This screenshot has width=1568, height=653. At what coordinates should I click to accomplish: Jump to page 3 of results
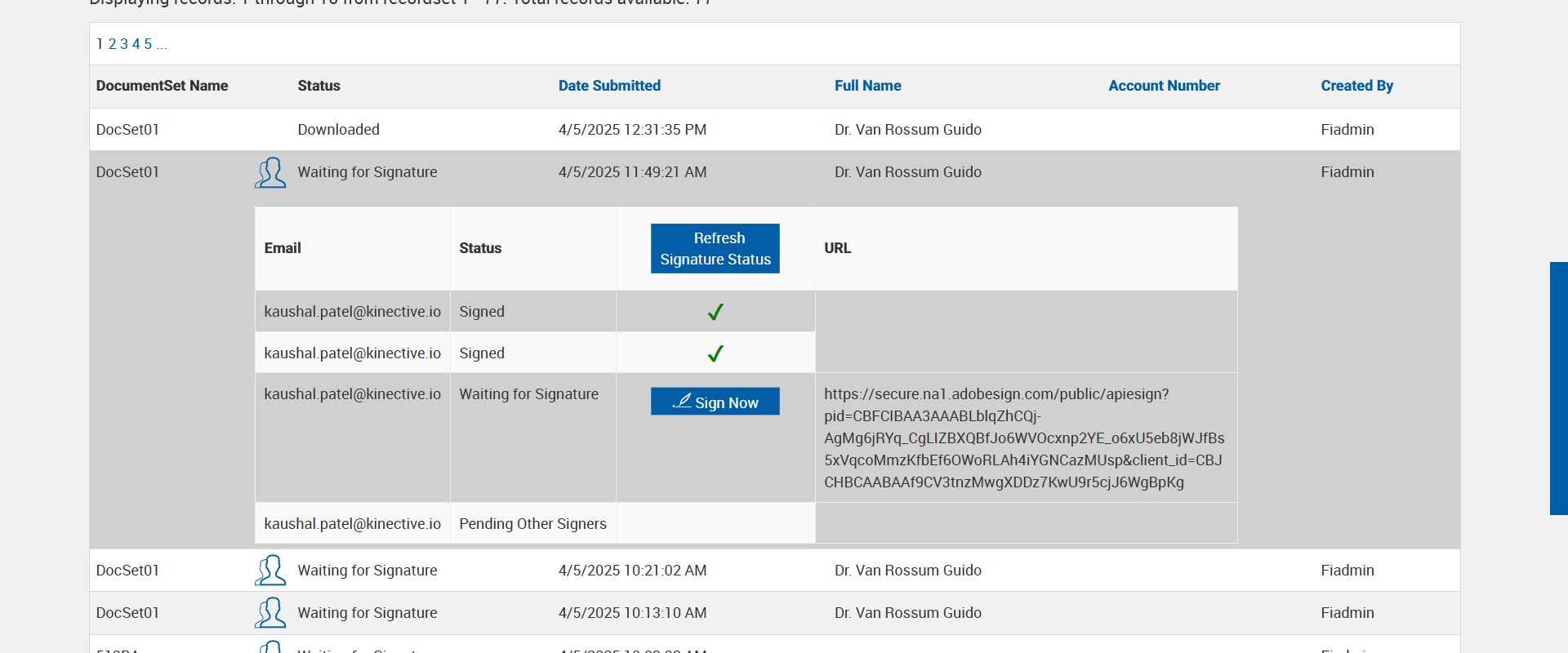point(124,44)
